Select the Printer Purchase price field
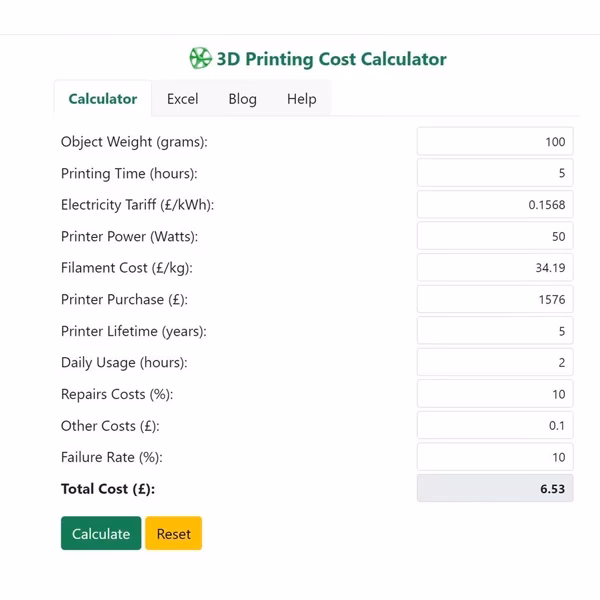This screenshot has width=600, height=600. [494, 300]
